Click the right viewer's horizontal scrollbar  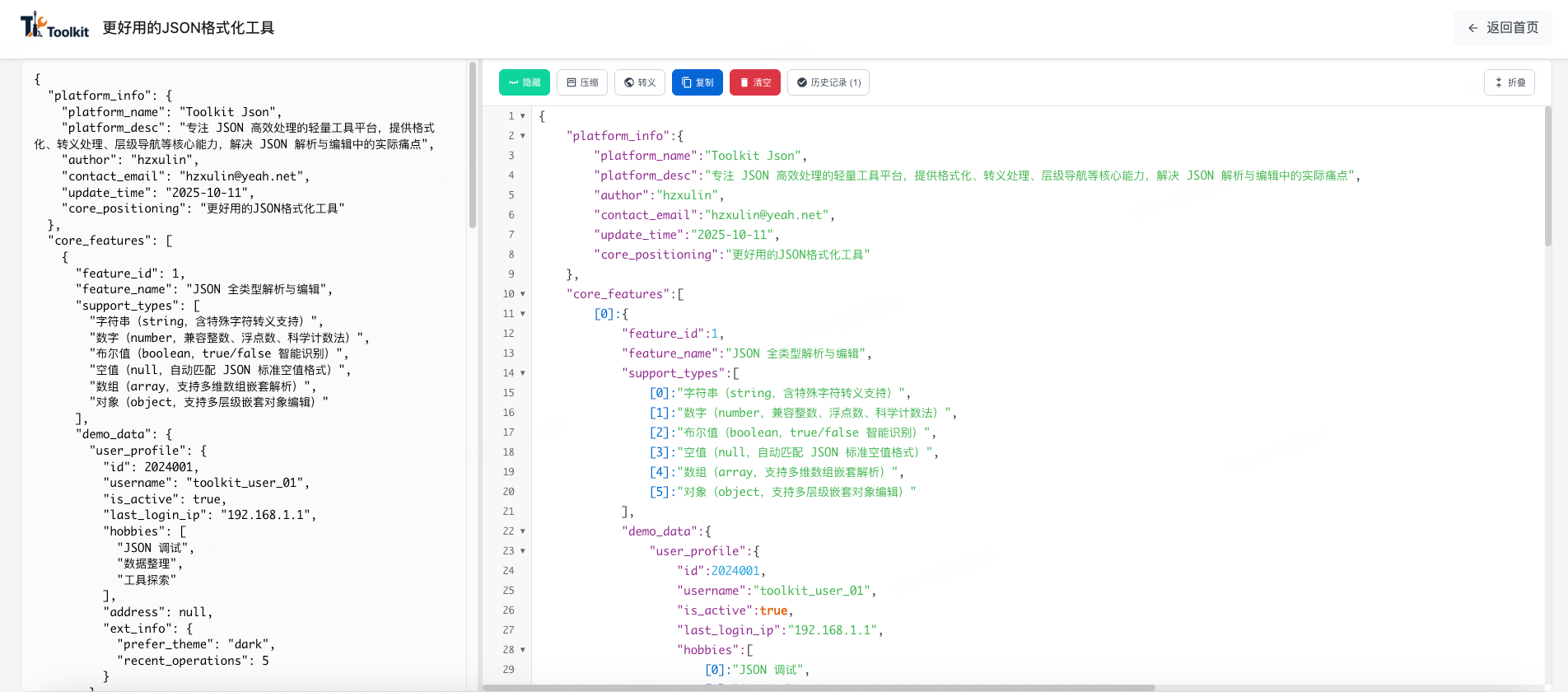tap(819, 687)
